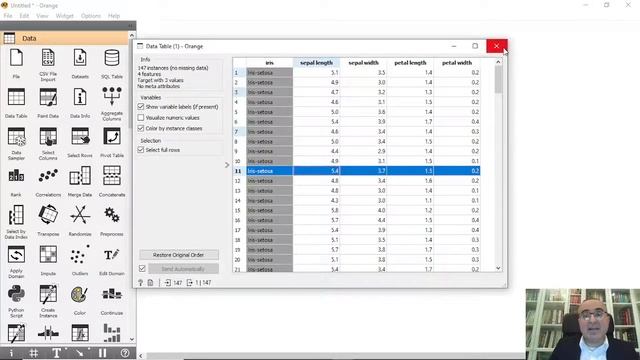
Task: Choose the Create Instance widget
Action: click(x=48, y=294)
